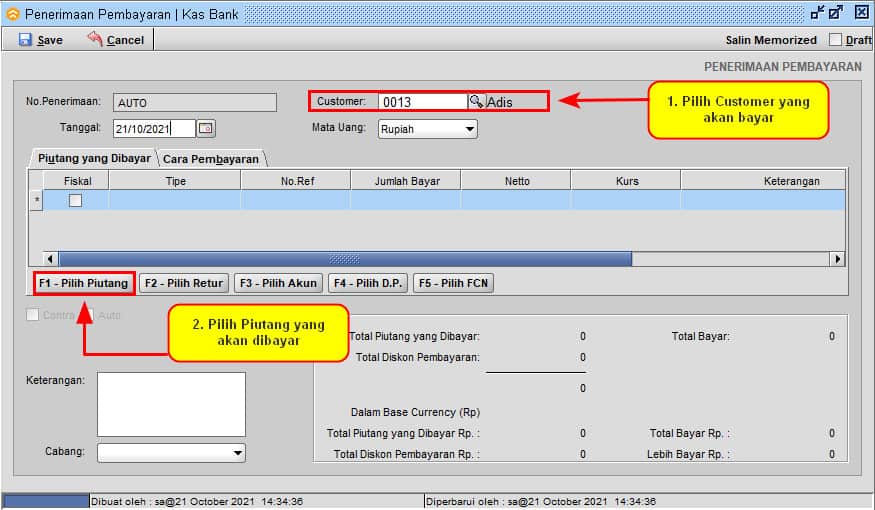This screenshot has height=510, width=875.
Task: Click the Total Bayar label
Action: [x=700, y=336]
